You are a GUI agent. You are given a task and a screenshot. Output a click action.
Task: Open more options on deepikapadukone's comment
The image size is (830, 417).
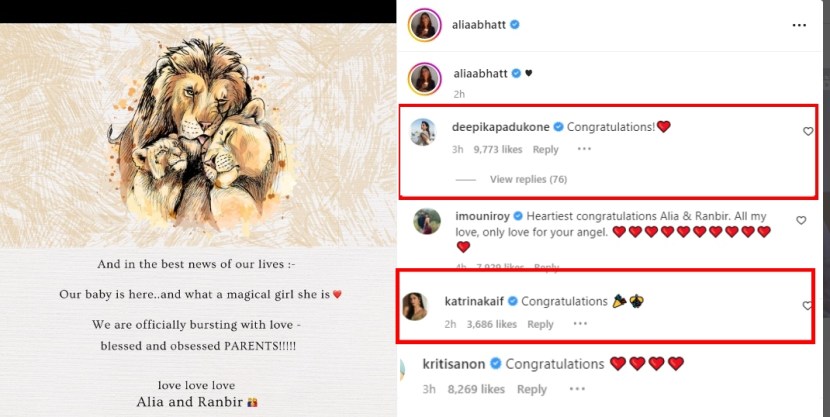[584, 149]
